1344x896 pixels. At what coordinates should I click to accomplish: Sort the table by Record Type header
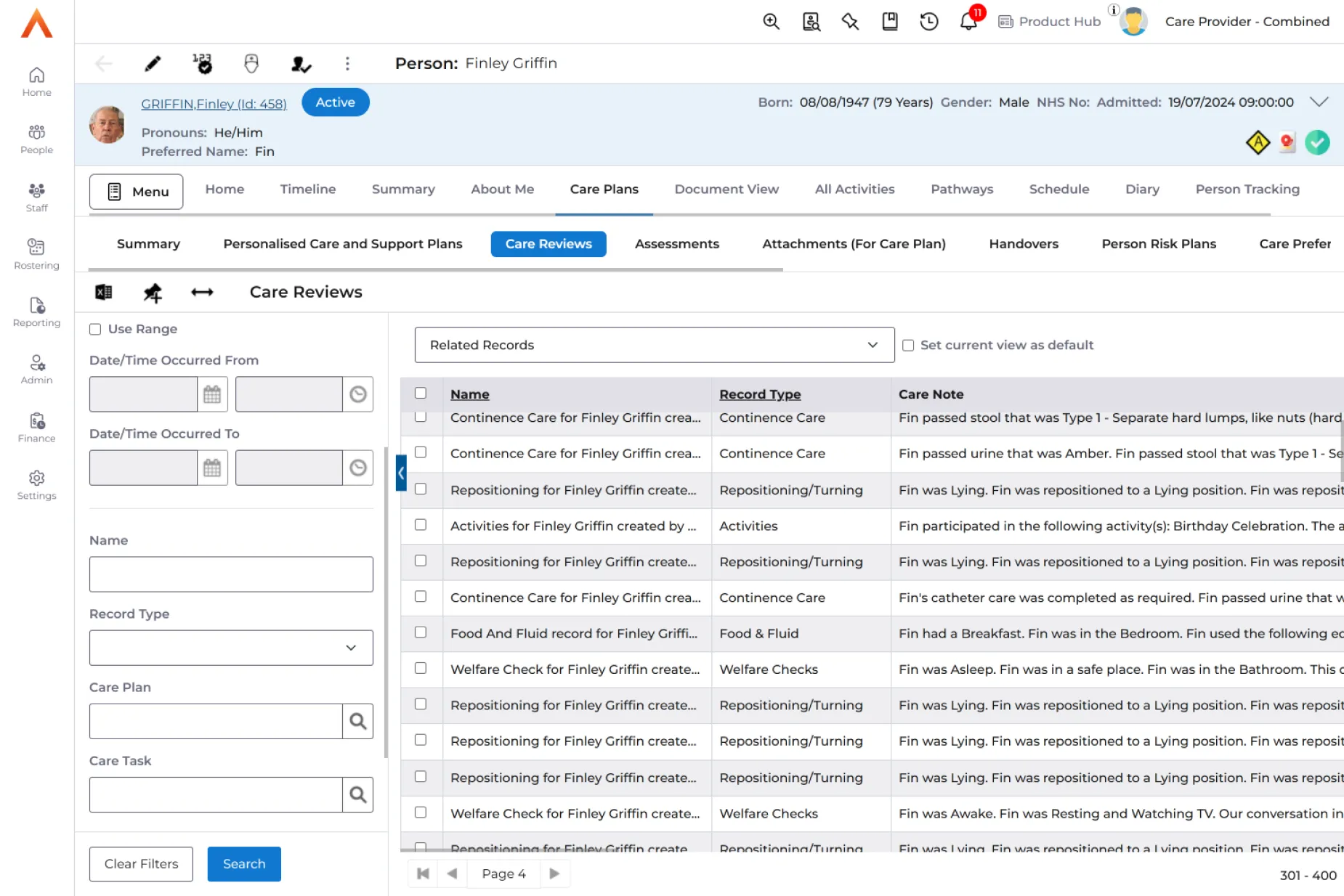pos(760,394)
